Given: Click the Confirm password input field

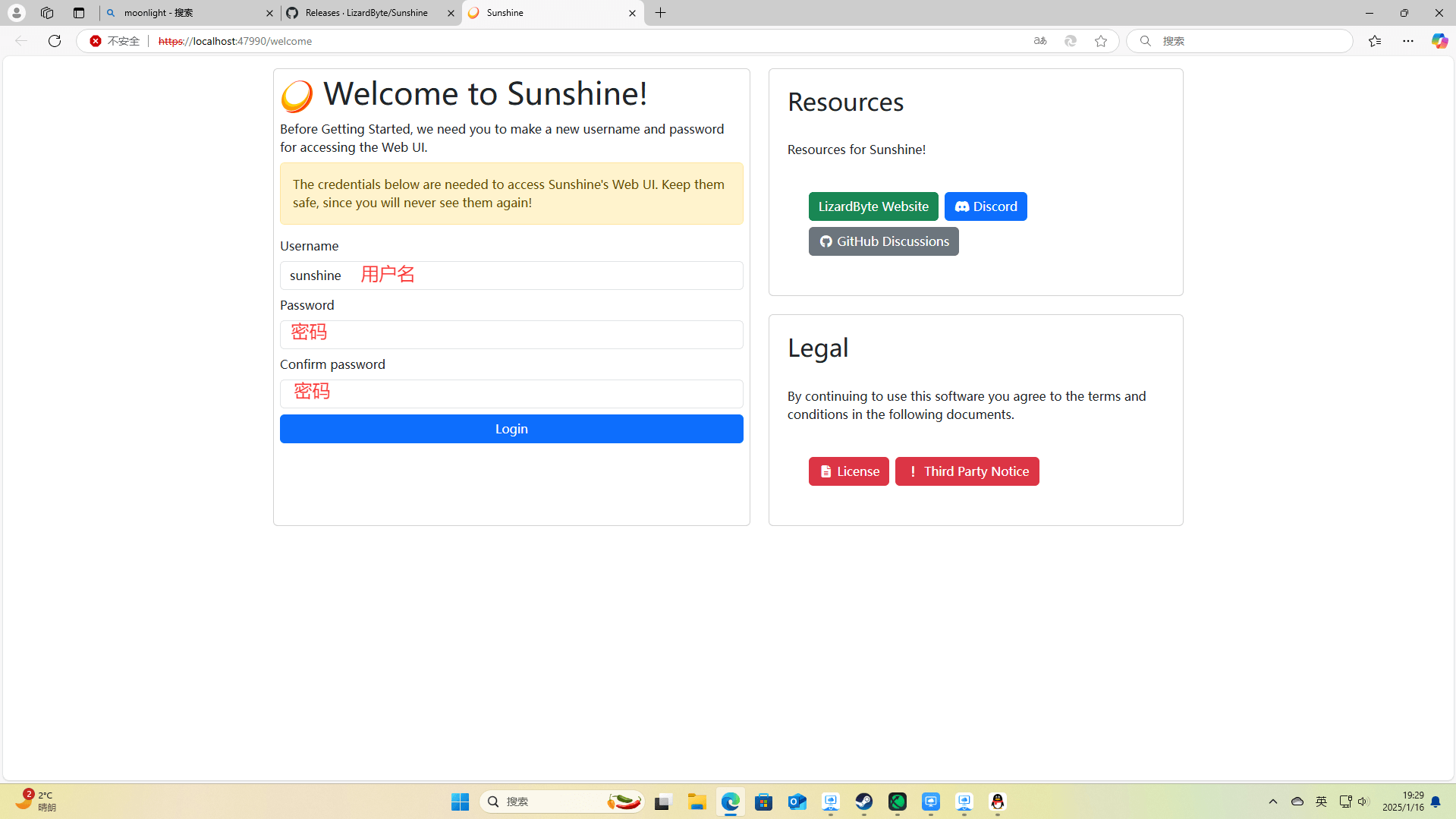Looking at the screenshot, I should click(x=511, y=394).
